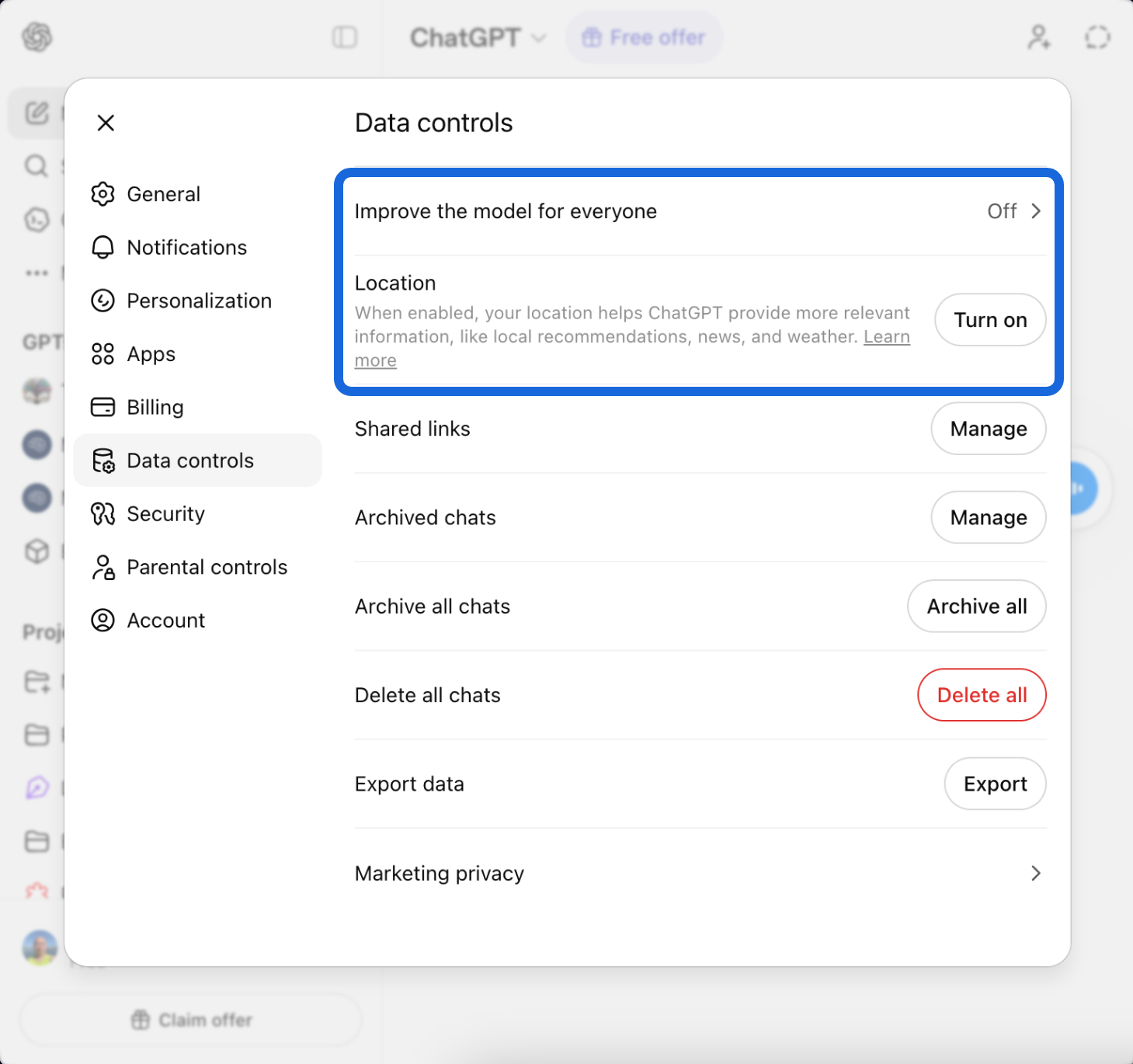Screen dimensions: 1133x1064
Task: Click Manage next to Shared links
Action: click(x=988, y=429)
